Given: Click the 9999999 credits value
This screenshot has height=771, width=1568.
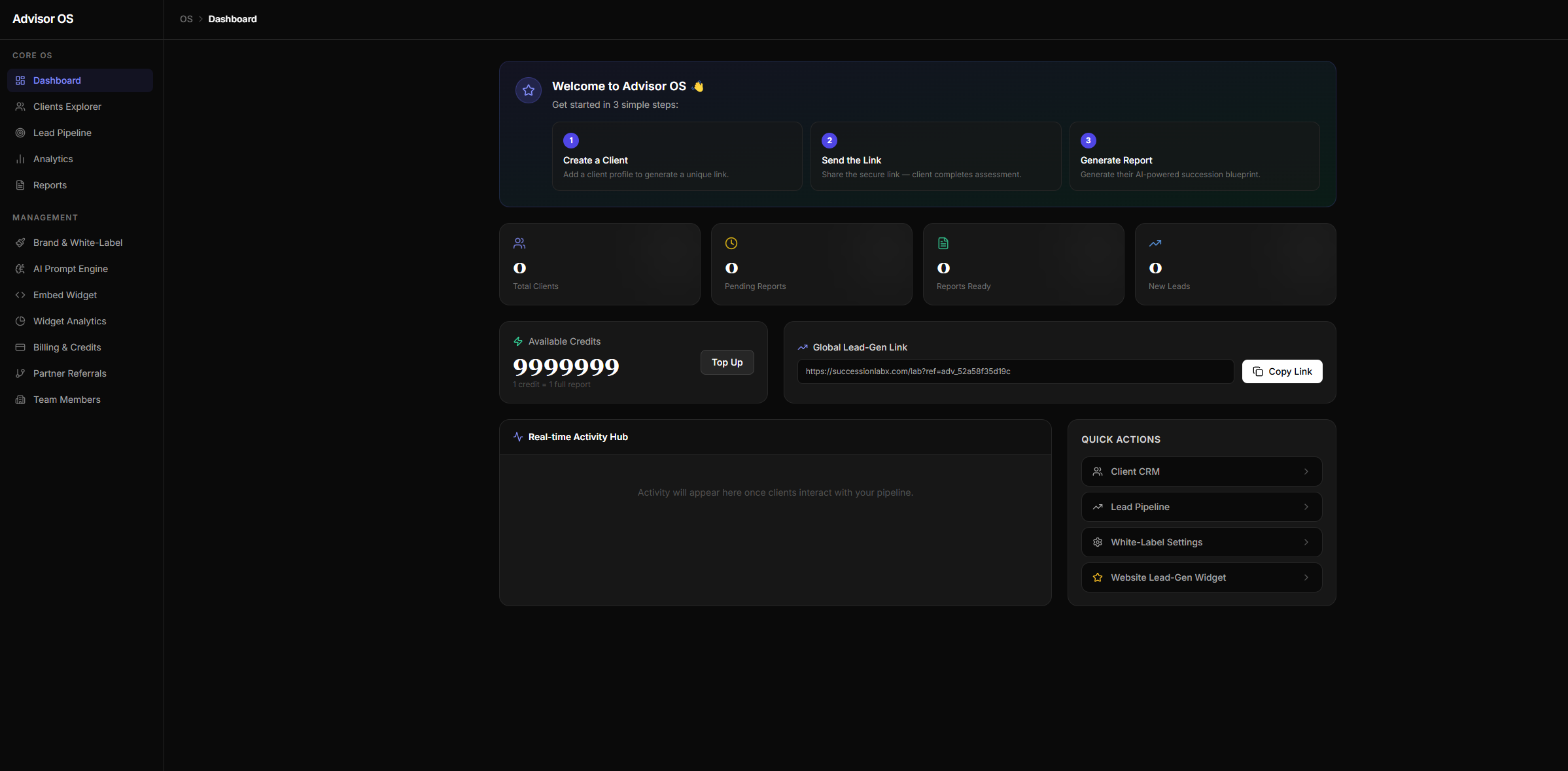Looking at the screenshot, I should tap(566, 367).
